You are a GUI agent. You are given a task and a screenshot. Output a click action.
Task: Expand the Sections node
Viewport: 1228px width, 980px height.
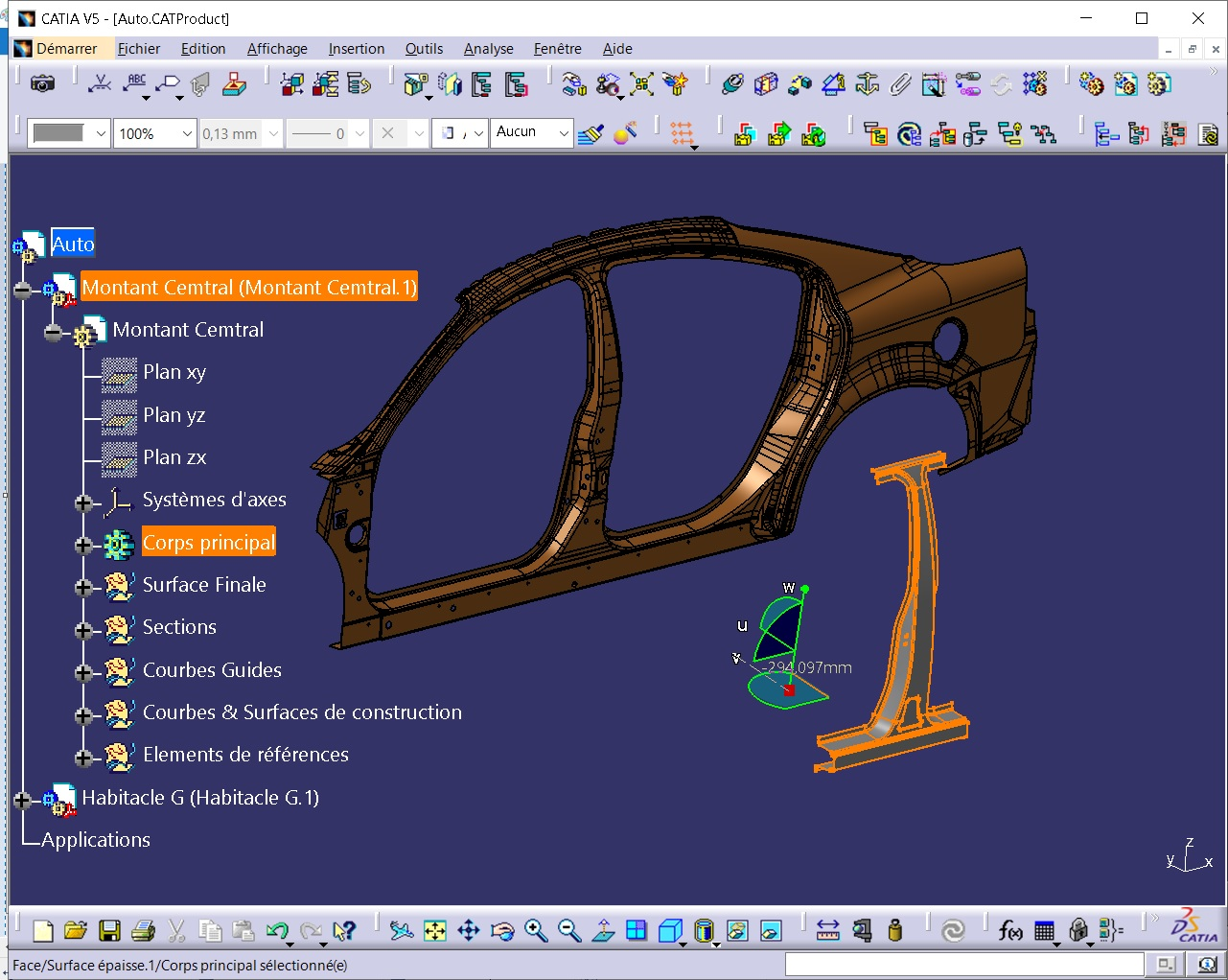(x=84, y=630)
